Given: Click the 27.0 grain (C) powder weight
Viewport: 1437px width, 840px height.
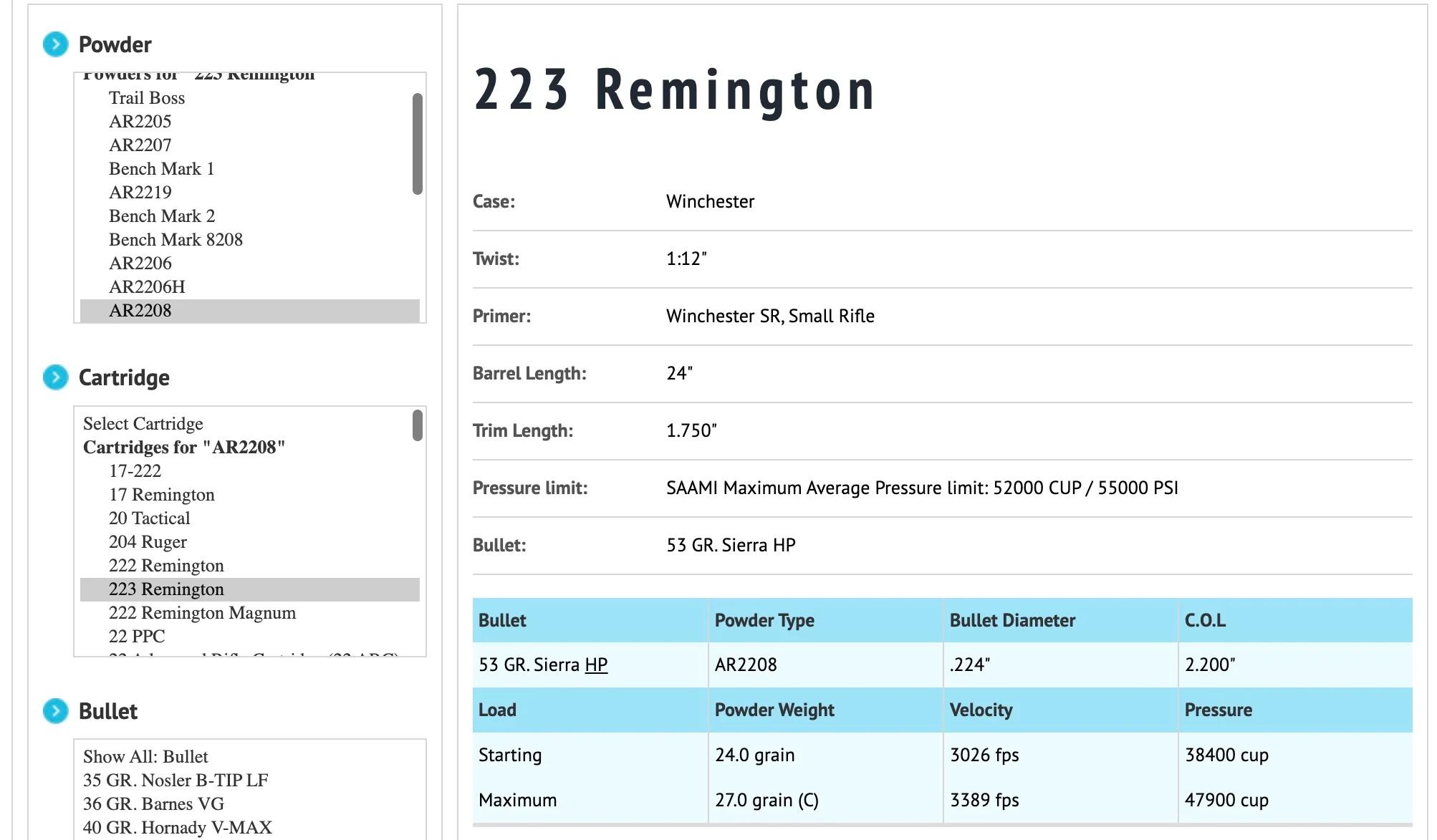Looking at the screenshot, I should [766, 800].
